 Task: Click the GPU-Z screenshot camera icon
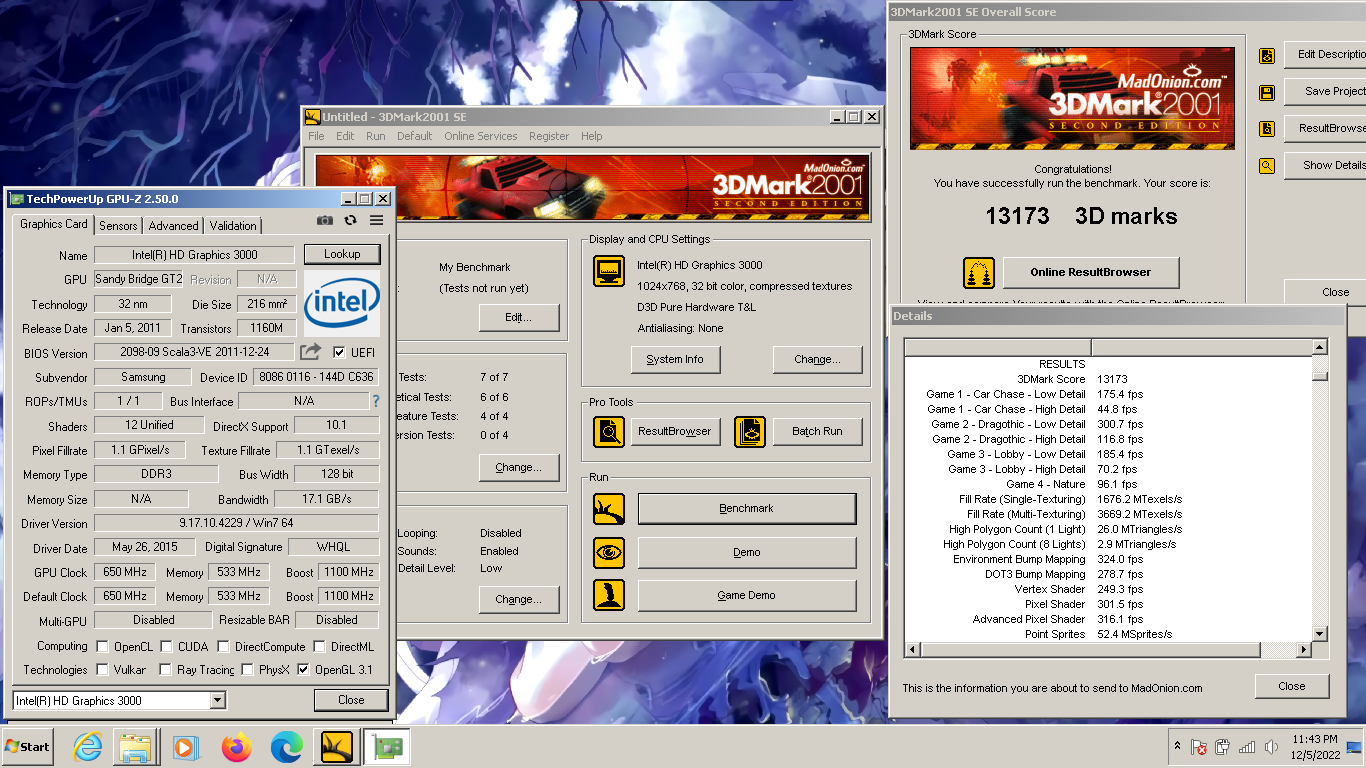click(x=325, y=220)
